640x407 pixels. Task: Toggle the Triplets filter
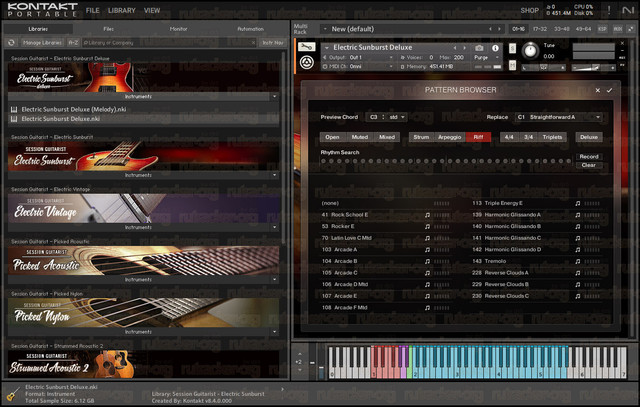pos(552,137)
